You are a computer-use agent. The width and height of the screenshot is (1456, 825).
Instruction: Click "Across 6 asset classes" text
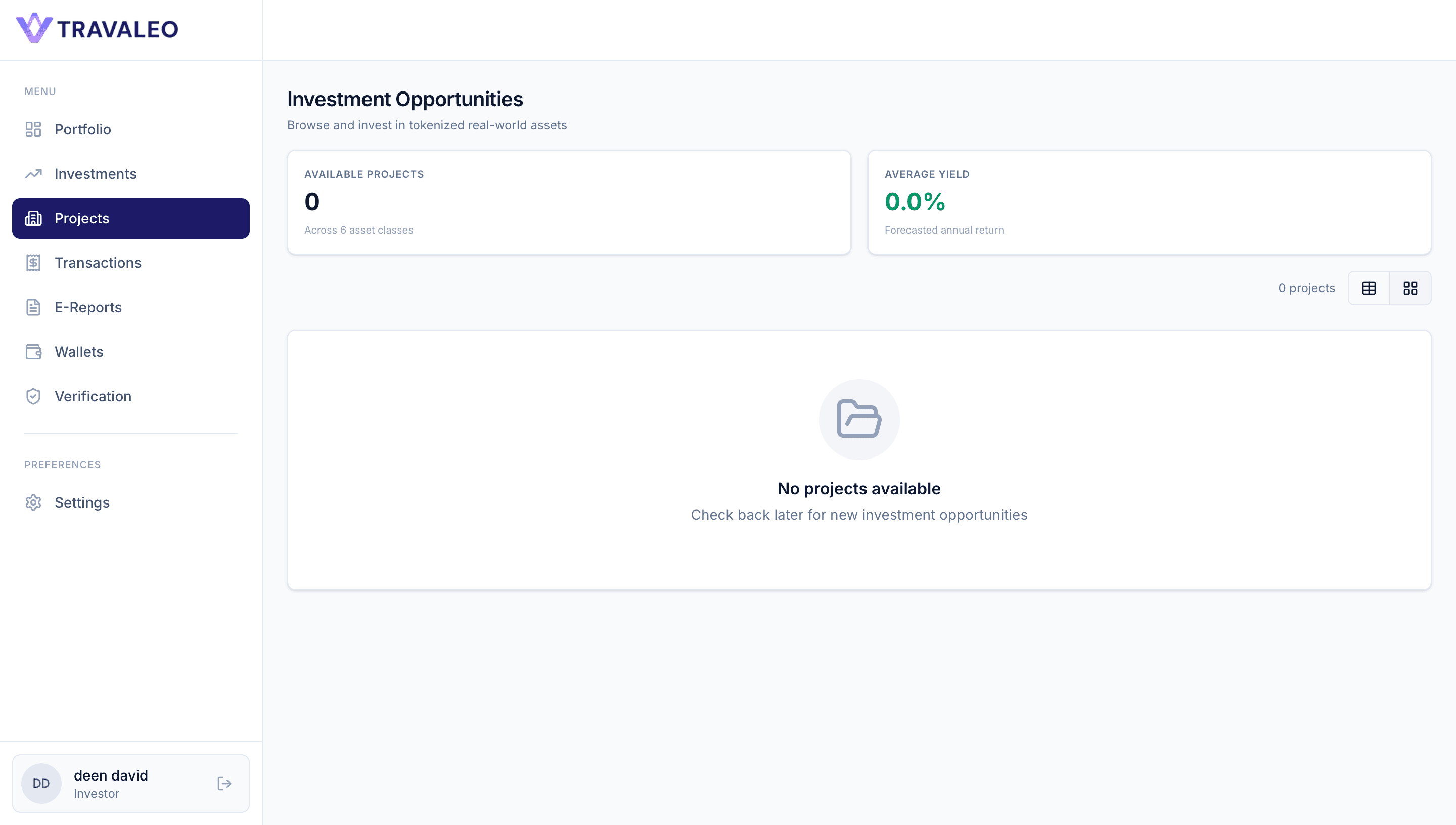pos(358,230)
